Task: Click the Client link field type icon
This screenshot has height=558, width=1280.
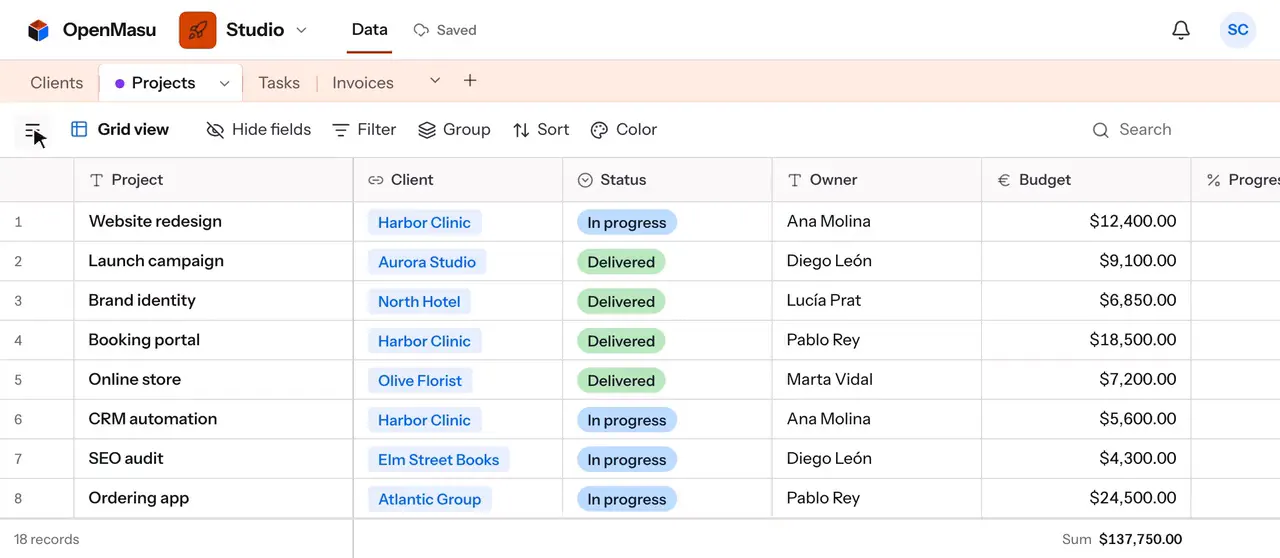Action: point(376,180)
